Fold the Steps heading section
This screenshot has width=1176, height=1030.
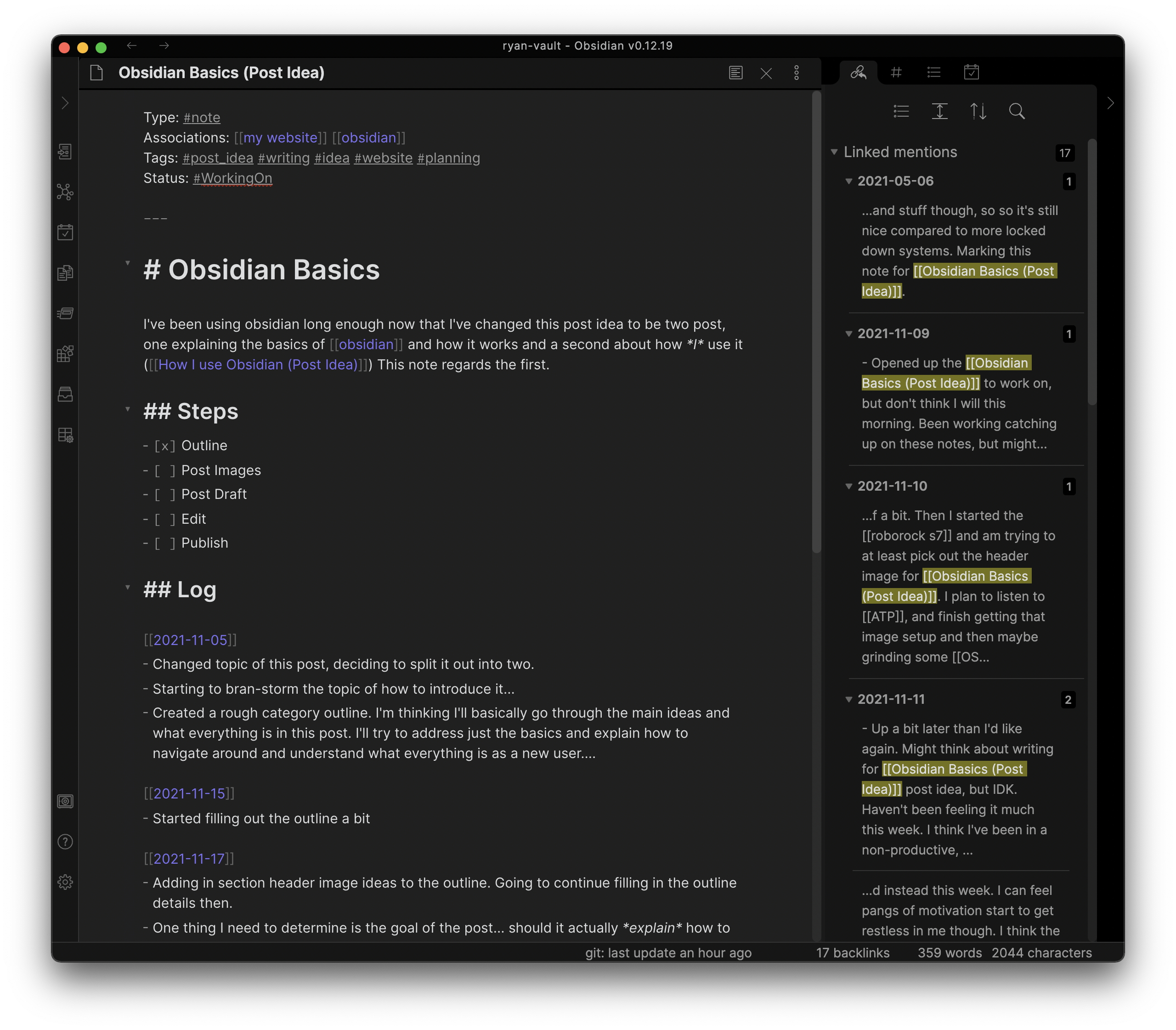point(128,409)
